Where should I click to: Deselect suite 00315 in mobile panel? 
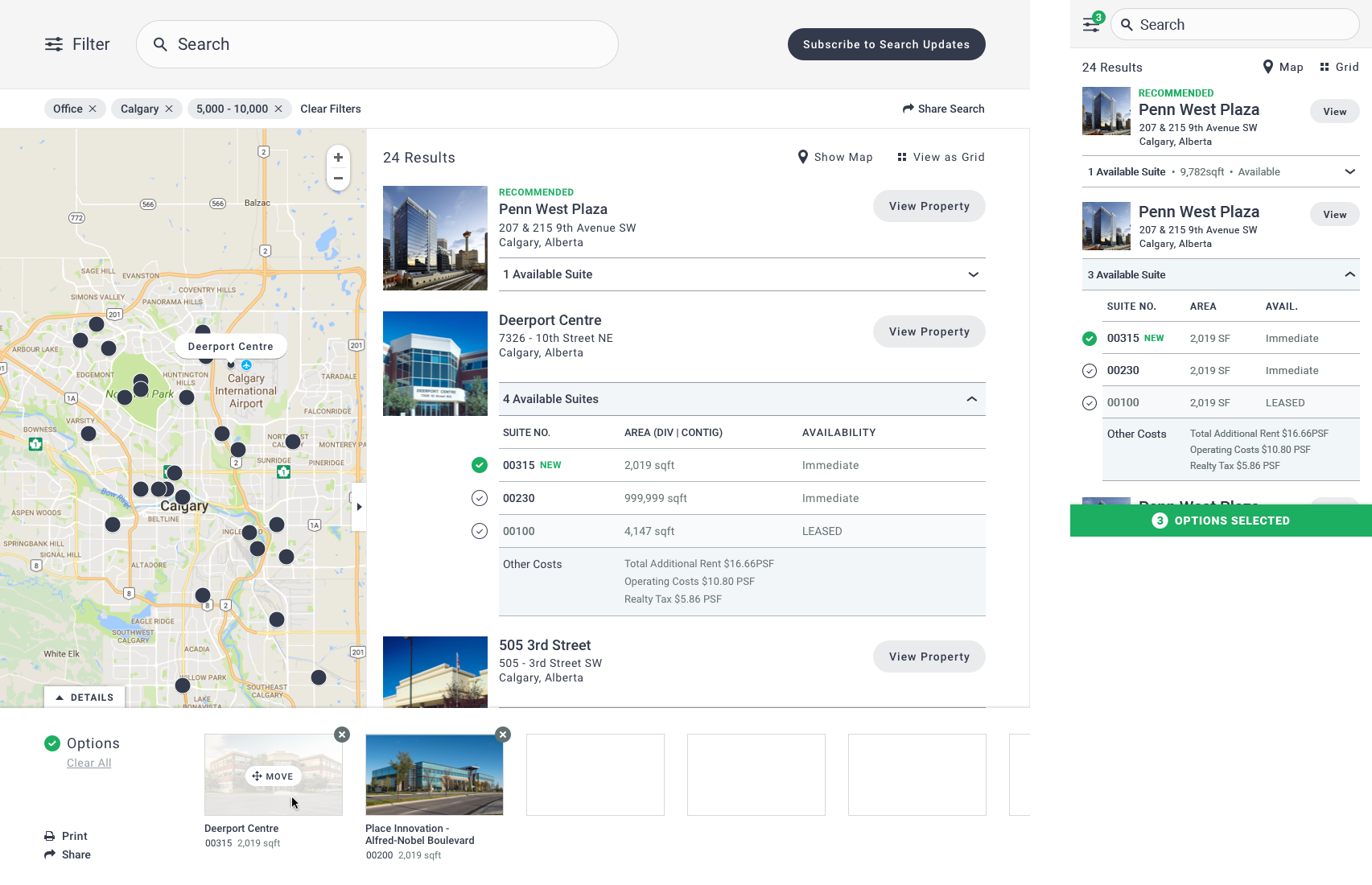[x=1090, y=339]
